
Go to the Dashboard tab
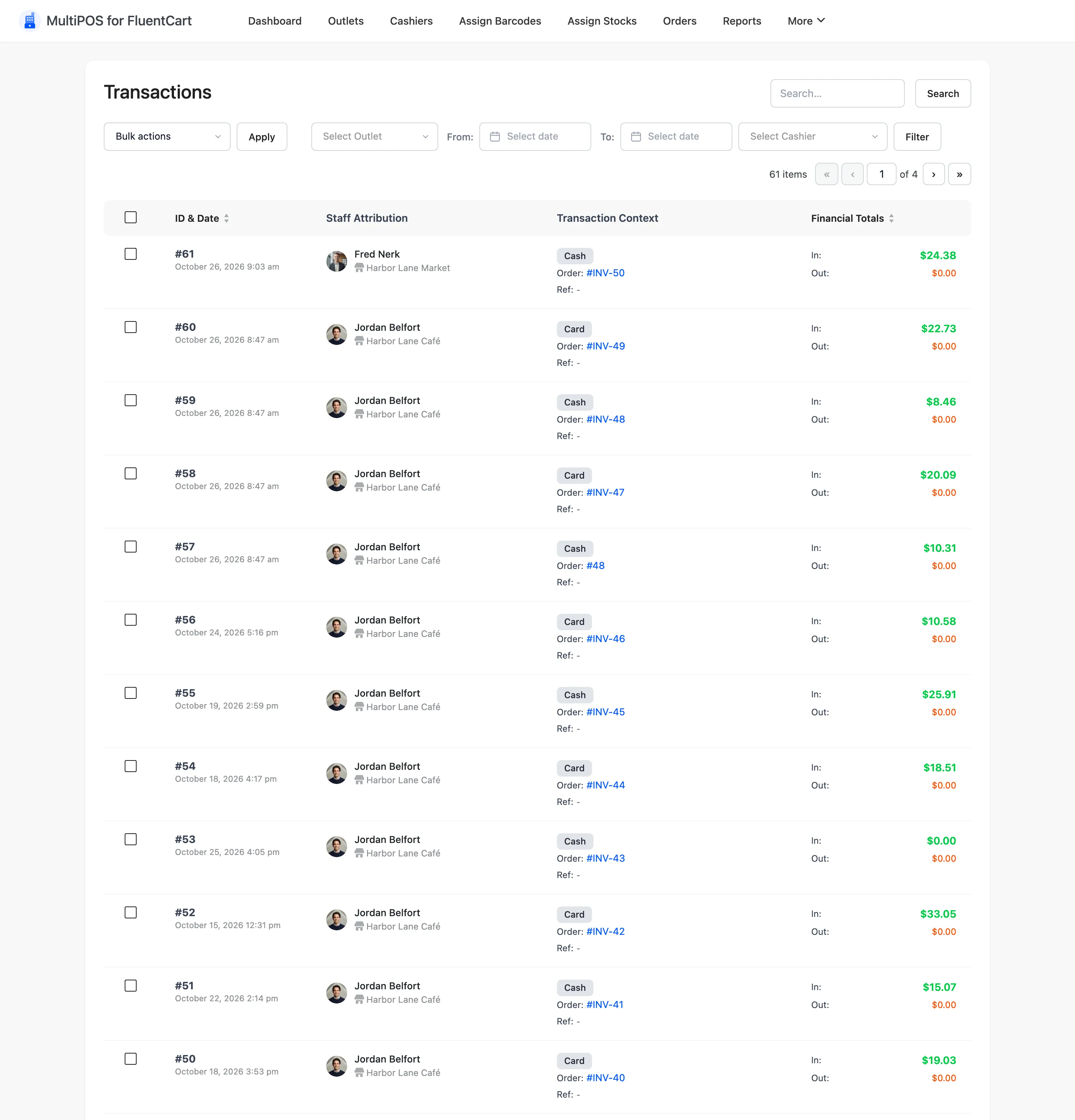275,21
